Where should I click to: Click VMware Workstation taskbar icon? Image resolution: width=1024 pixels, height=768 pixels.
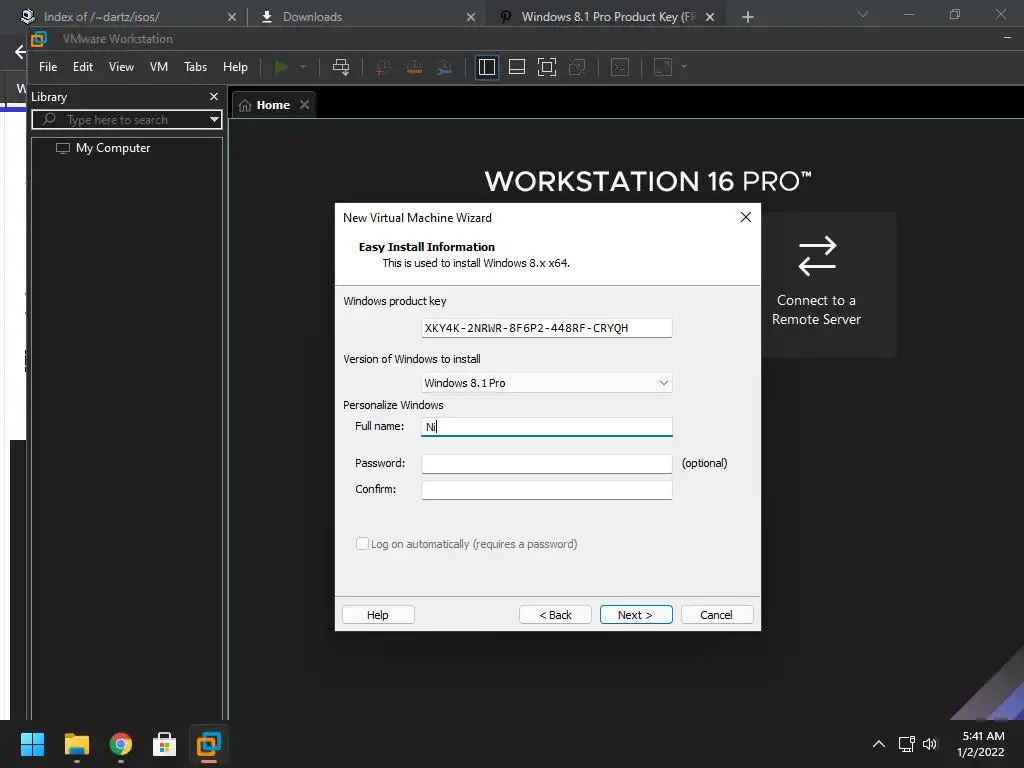pyautogui.click(x=209, y=744)
